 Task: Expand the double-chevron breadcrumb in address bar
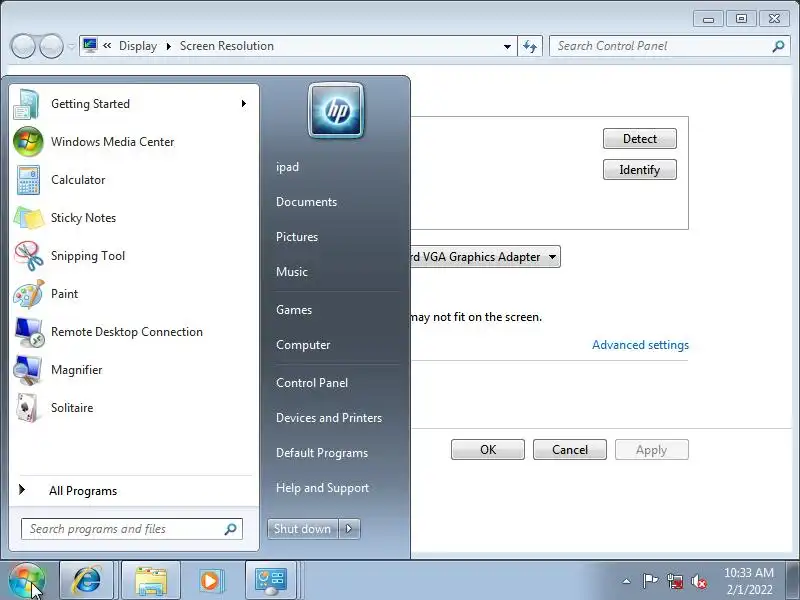coord(107,45)
